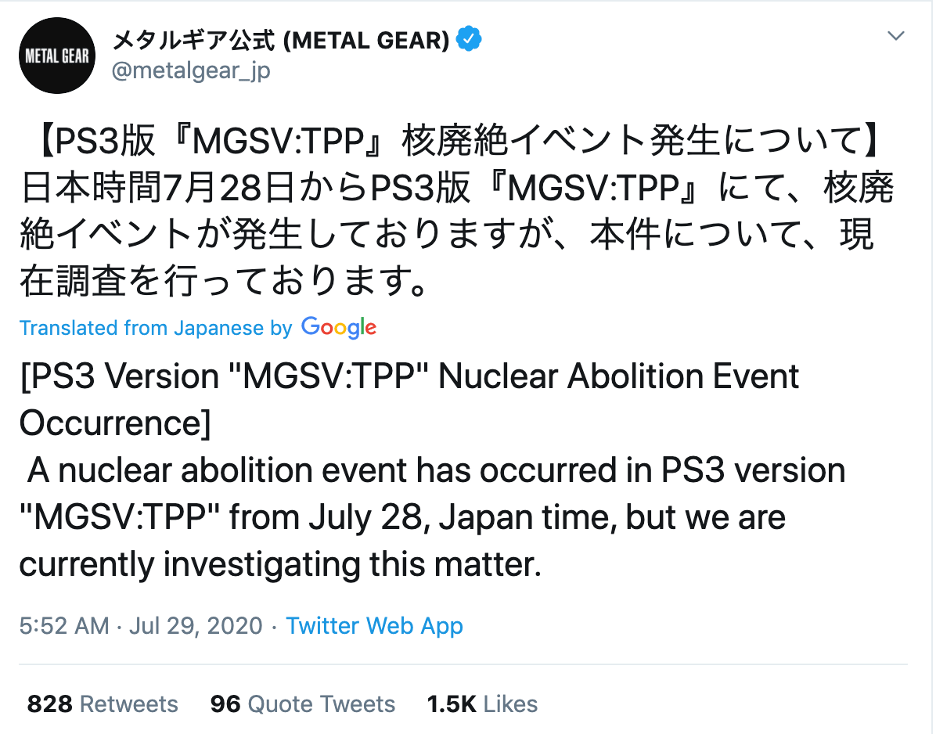View the 828 Retweets list

(x=102, y=704)
